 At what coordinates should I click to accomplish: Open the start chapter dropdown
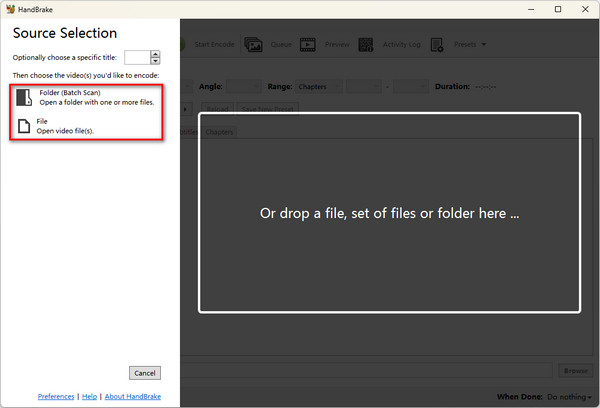point(364,87)
